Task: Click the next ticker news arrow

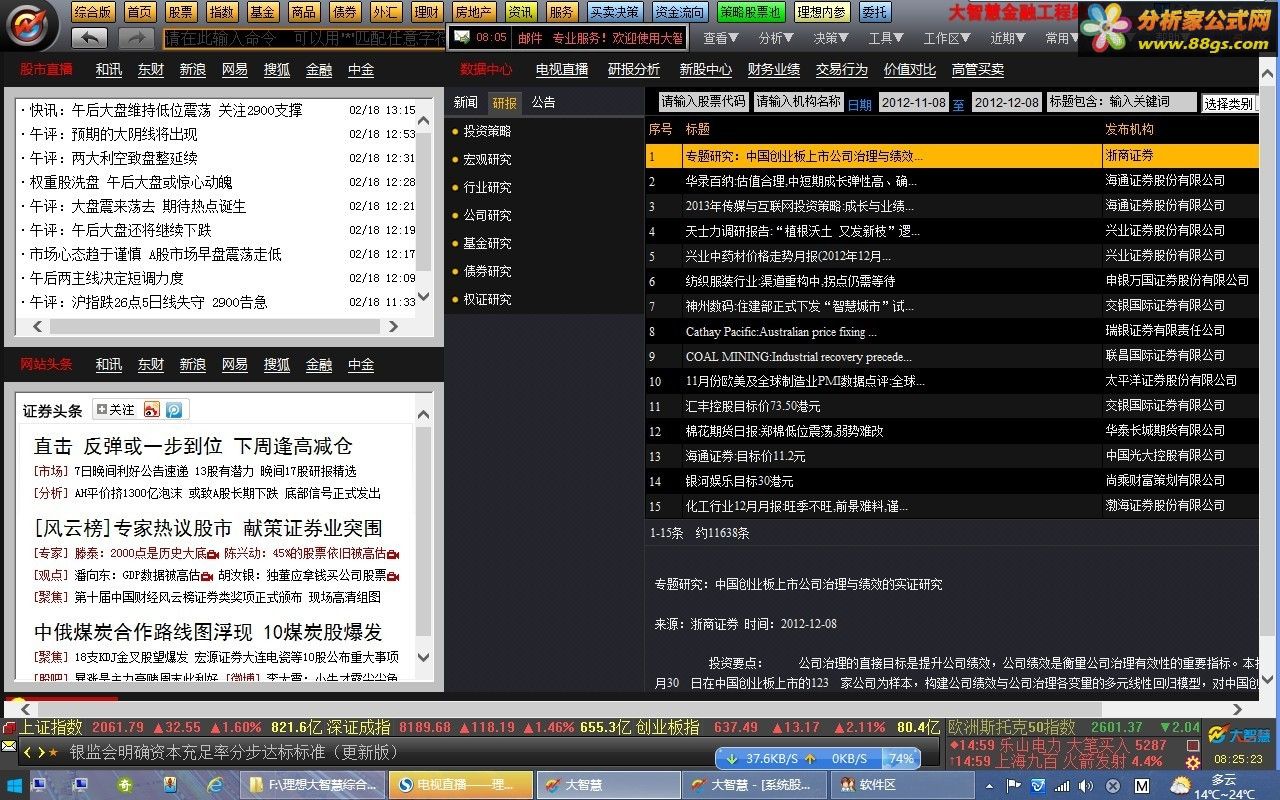Action: coord(40,751)
